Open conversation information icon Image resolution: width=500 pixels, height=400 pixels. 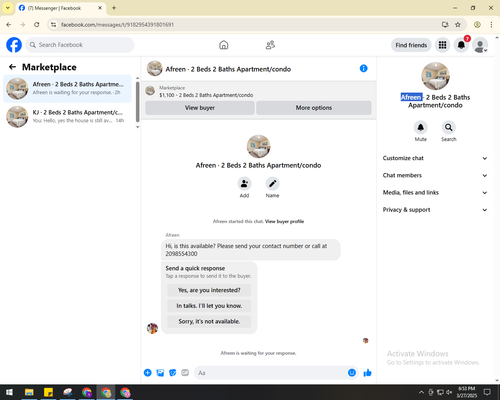[364, 68]
